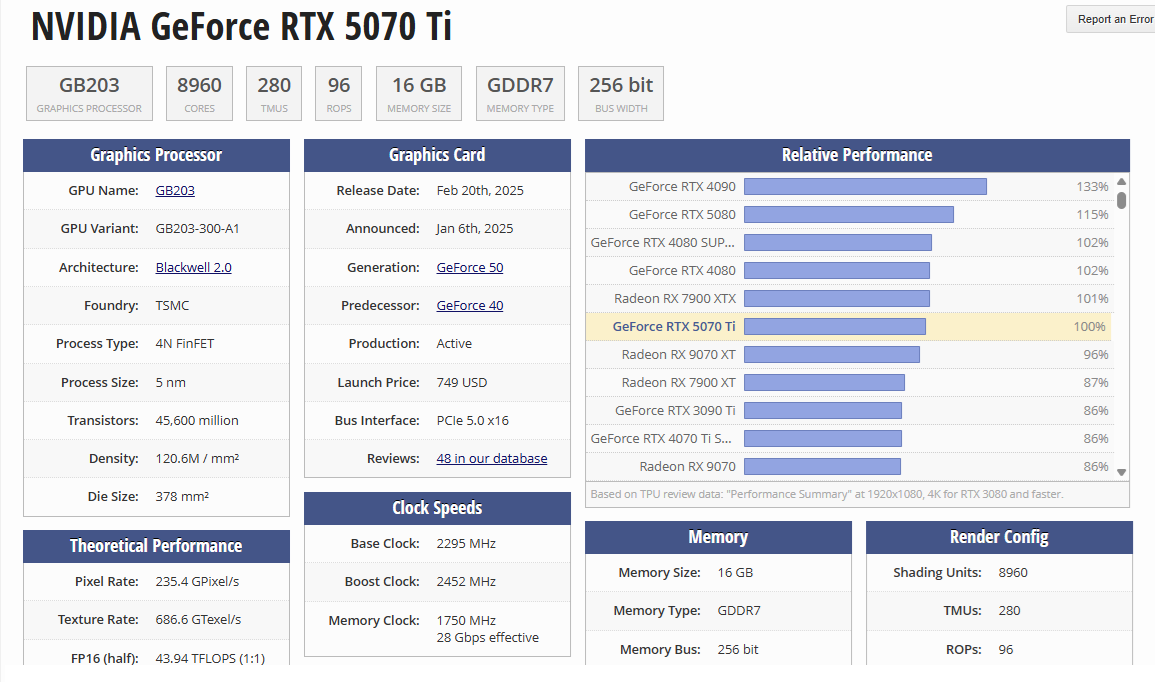Click the RTX 5070 Ti 100% performance bar
The height and width of the screenshot is (682, 1155).
835,326
